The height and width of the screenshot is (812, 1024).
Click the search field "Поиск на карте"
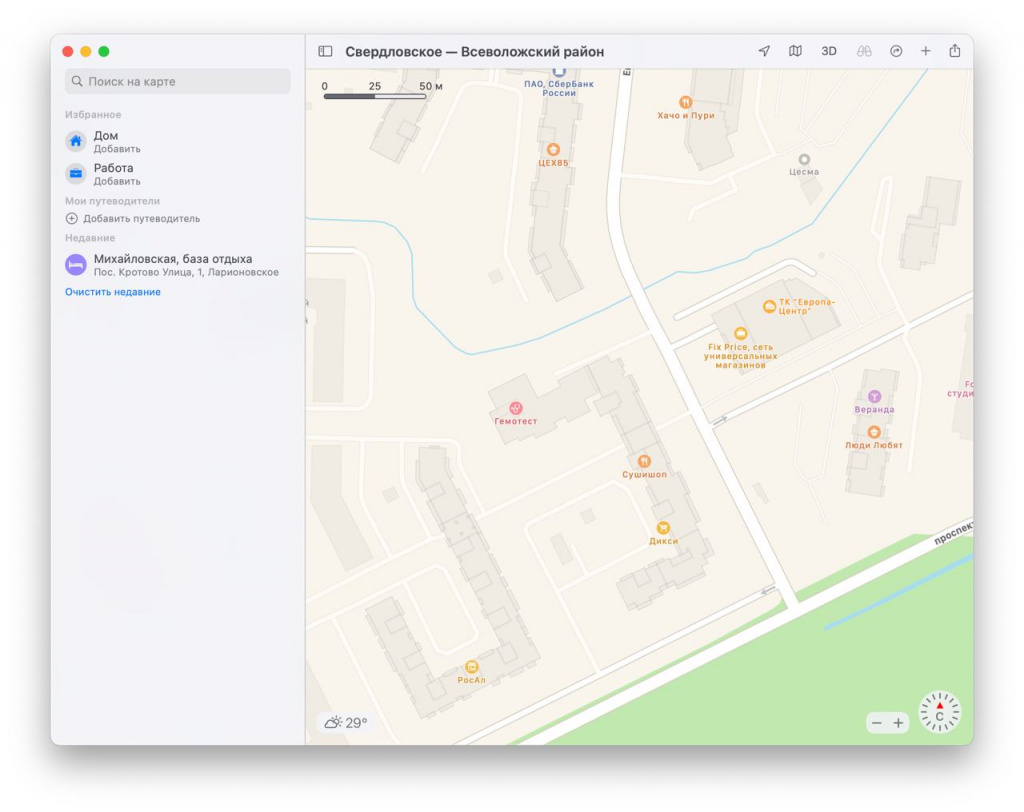(178, 81)
